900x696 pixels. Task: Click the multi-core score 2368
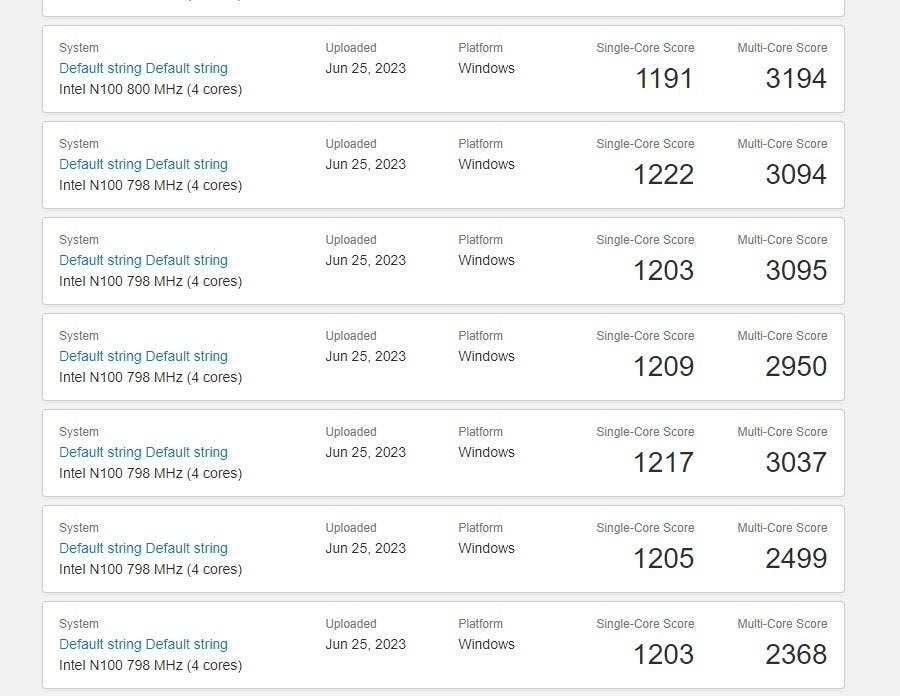(x=796, y=655)
